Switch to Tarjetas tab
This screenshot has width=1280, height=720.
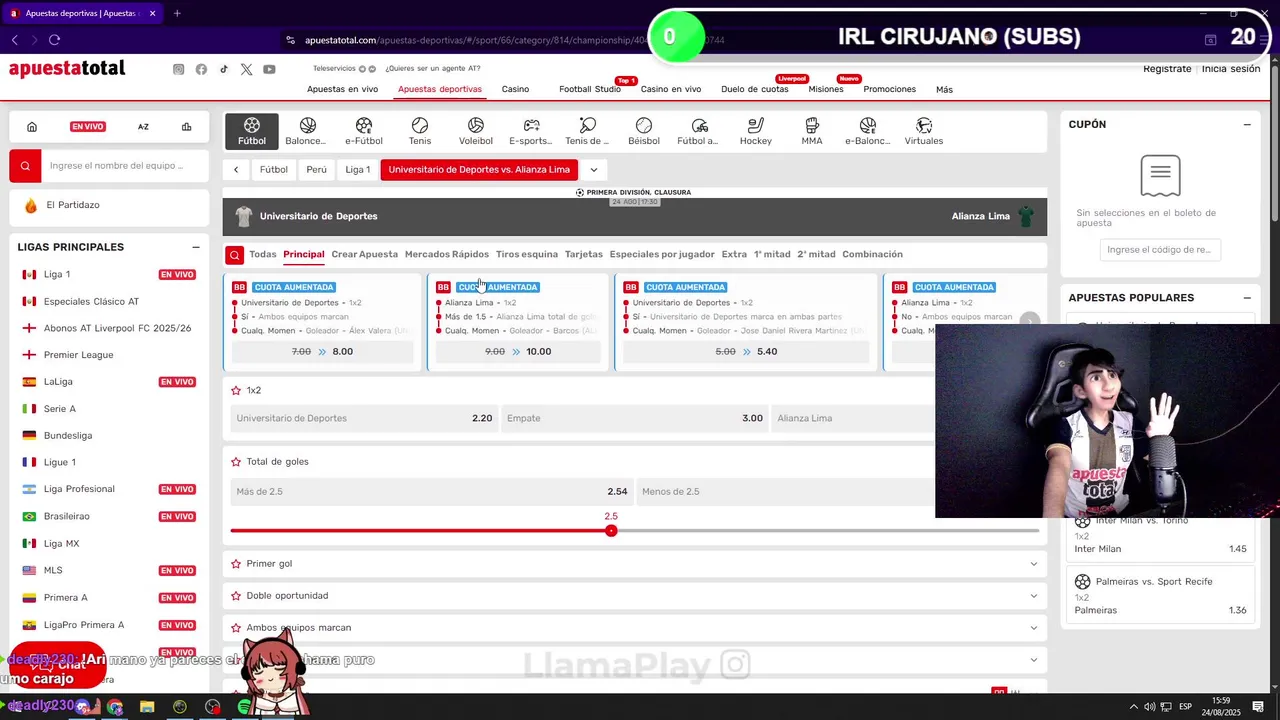pos(584,255)
